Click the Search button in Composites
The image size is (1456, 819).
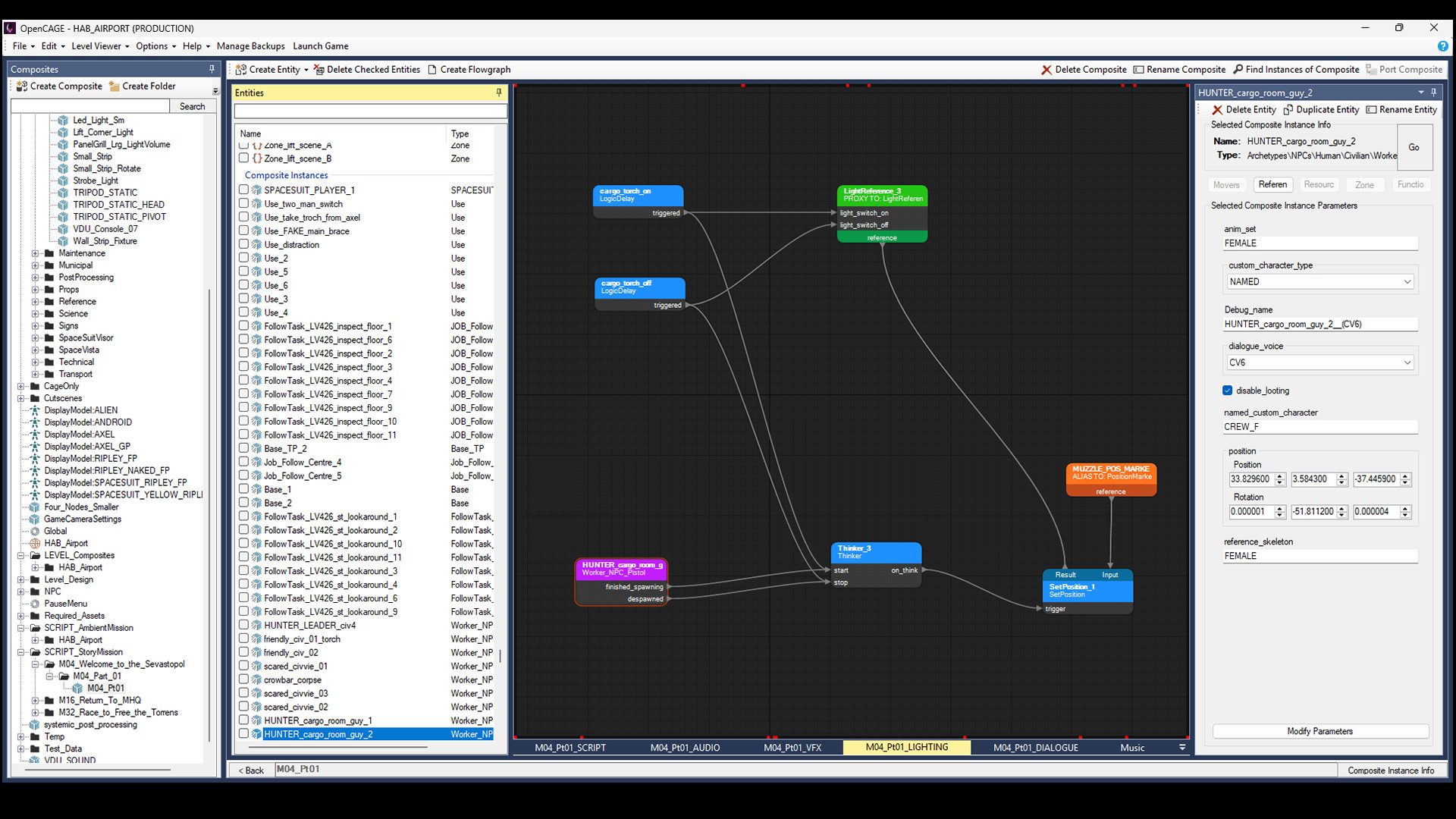coord(192,107)
